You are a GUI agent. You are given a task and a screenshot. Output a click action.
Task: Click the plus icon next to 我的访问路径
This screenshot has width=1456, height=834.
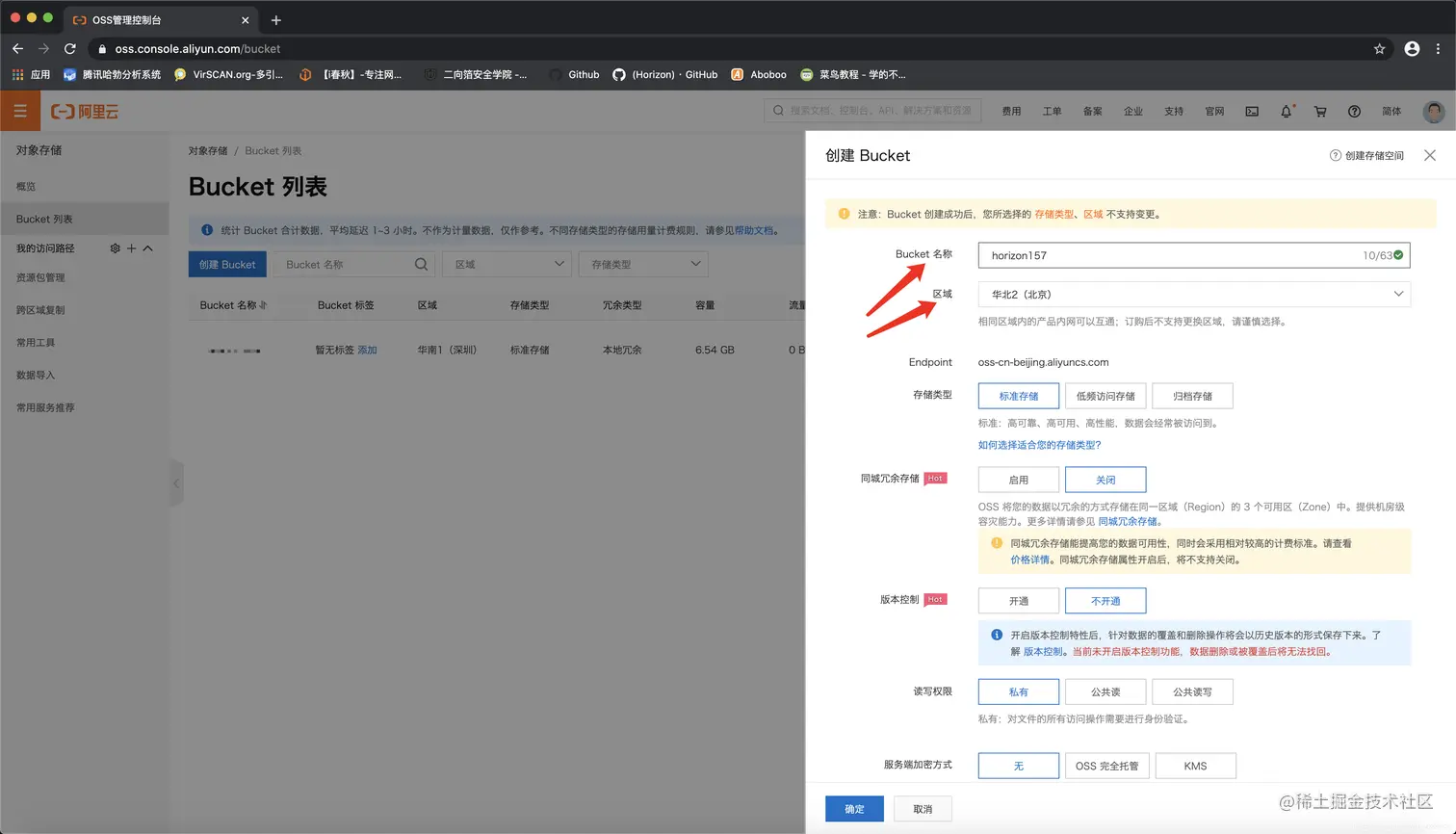click(x=132, y=248)
